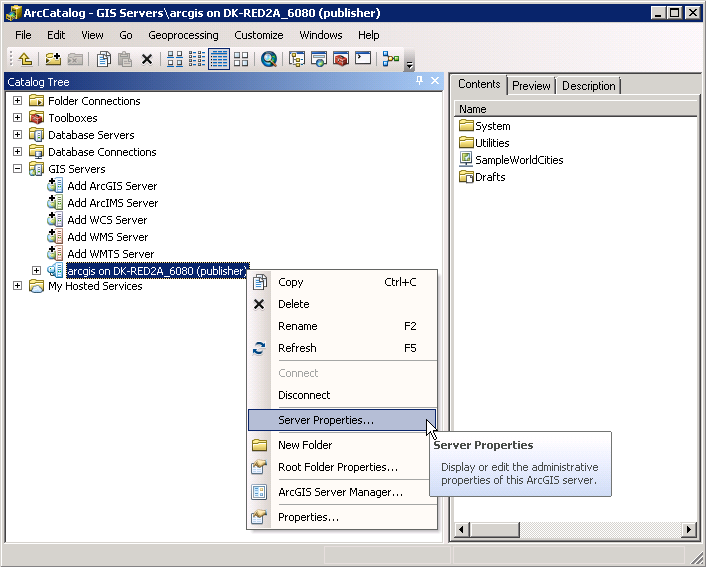
Task: Choose Properties at bottom of context menu
Action: pyautogui.click(x=342, y=517)
